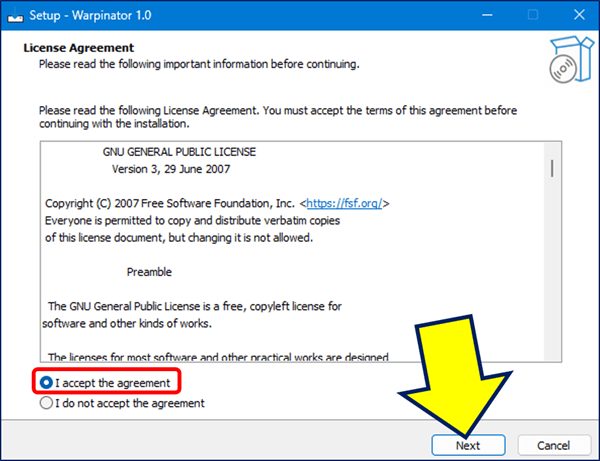600x461 pixels.
Task: Click "Version 3, 29 June 2007" text
Action: coord(171,169)
